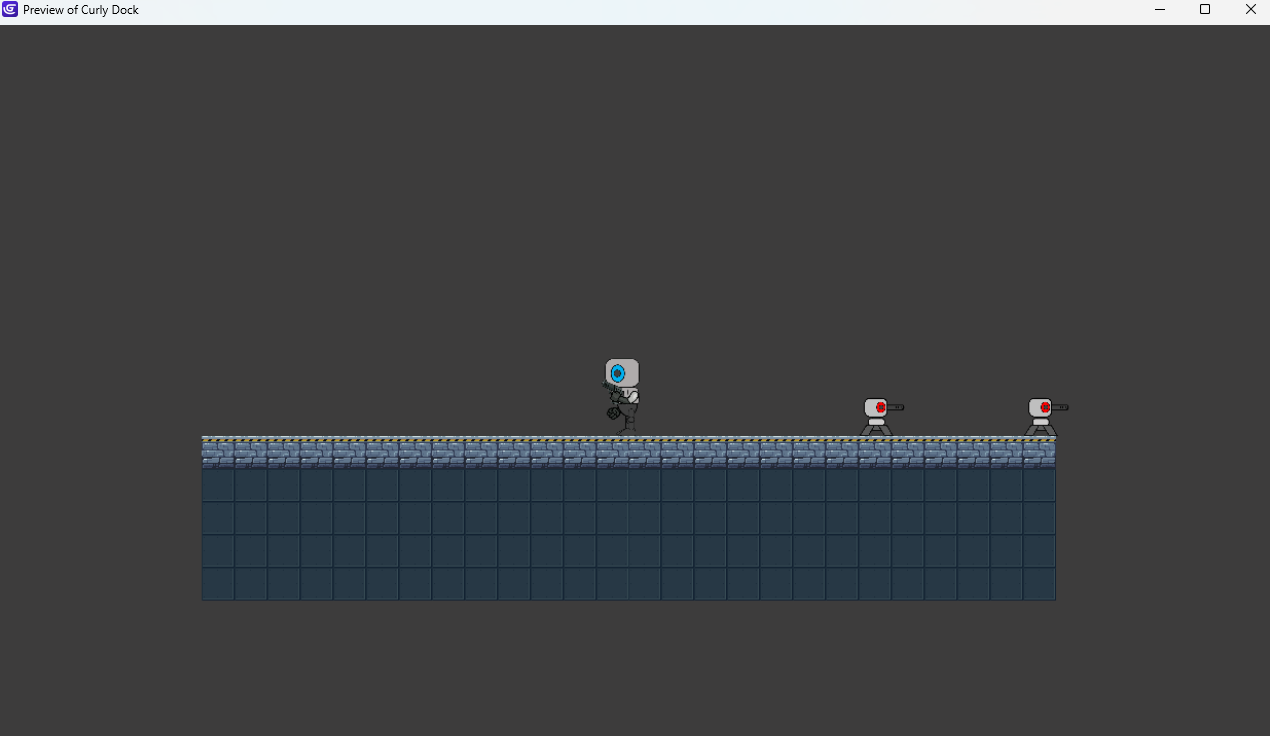Click the robot player's torso
The height and width of the screenshot is (736, 1270).
point(627,398)
